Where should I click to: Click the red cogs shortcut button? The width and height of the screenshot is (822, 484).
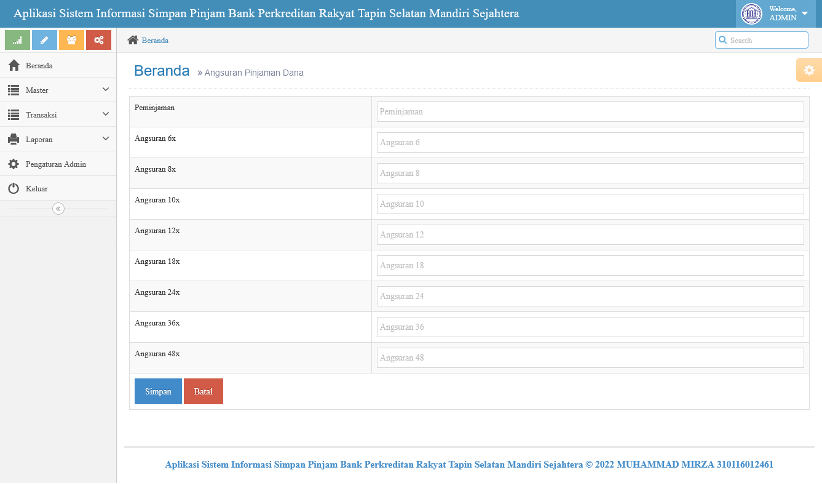(x=99, y=40)
